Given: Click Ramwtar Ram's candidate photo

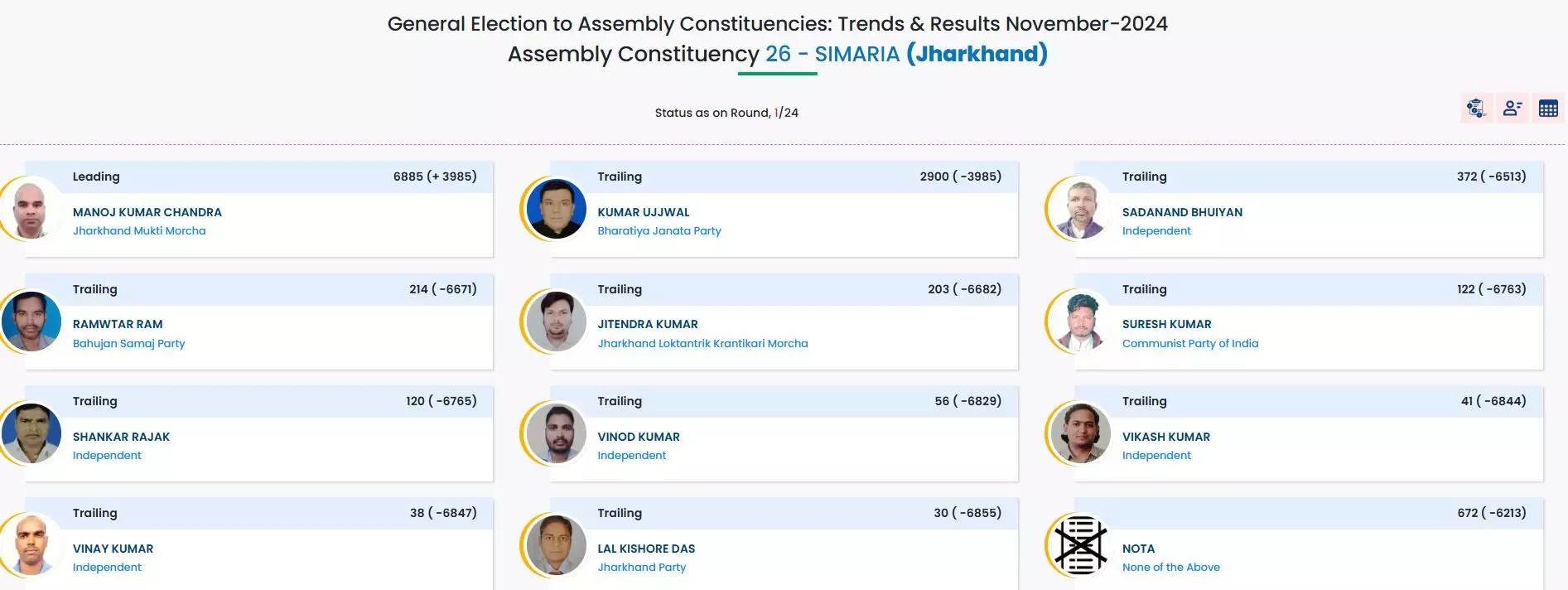Looking at the screenshot, I should (x=31, y=322).
